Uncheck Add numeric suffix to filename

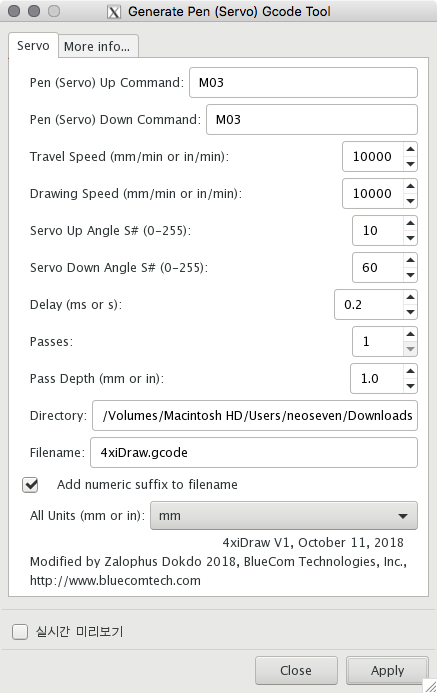(30, 485)
